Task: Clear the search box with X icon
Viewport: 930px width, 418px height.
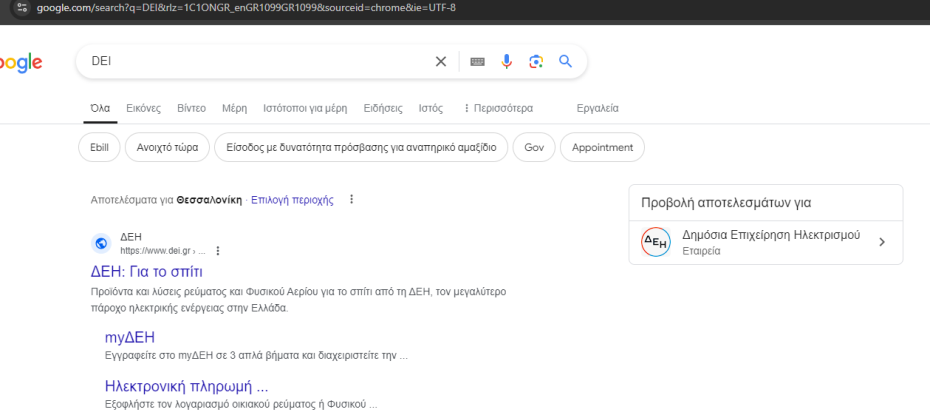Action: 441,62
